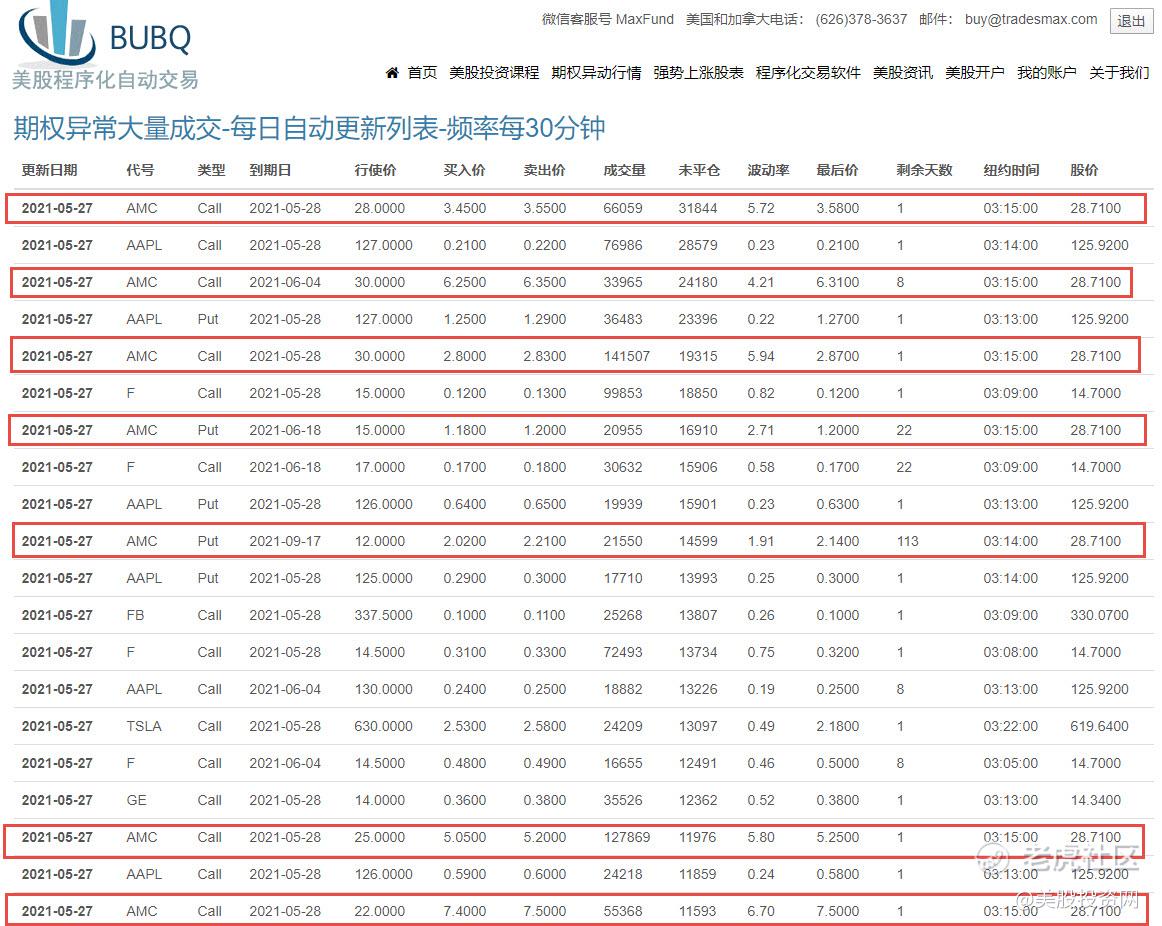Click ask price 2.2100 in AMC put row
Viewport: 1162px width, 926px height.
pyautogui.click(x=544, y=542)
